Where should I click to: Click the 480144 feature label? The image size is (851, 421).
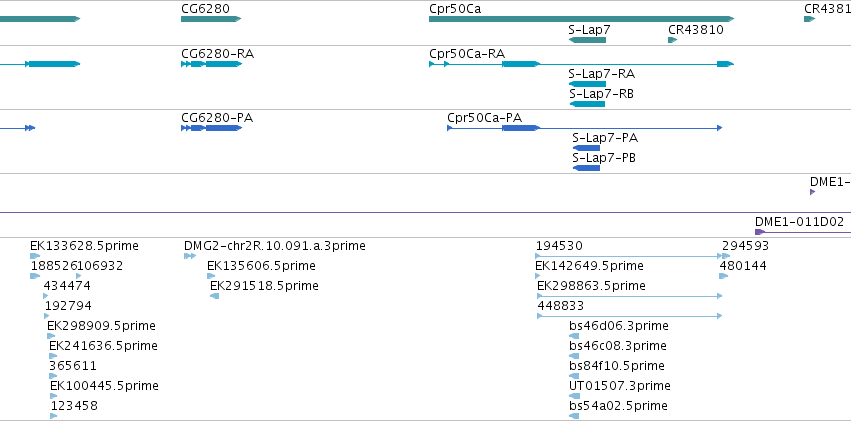point(743,266)
